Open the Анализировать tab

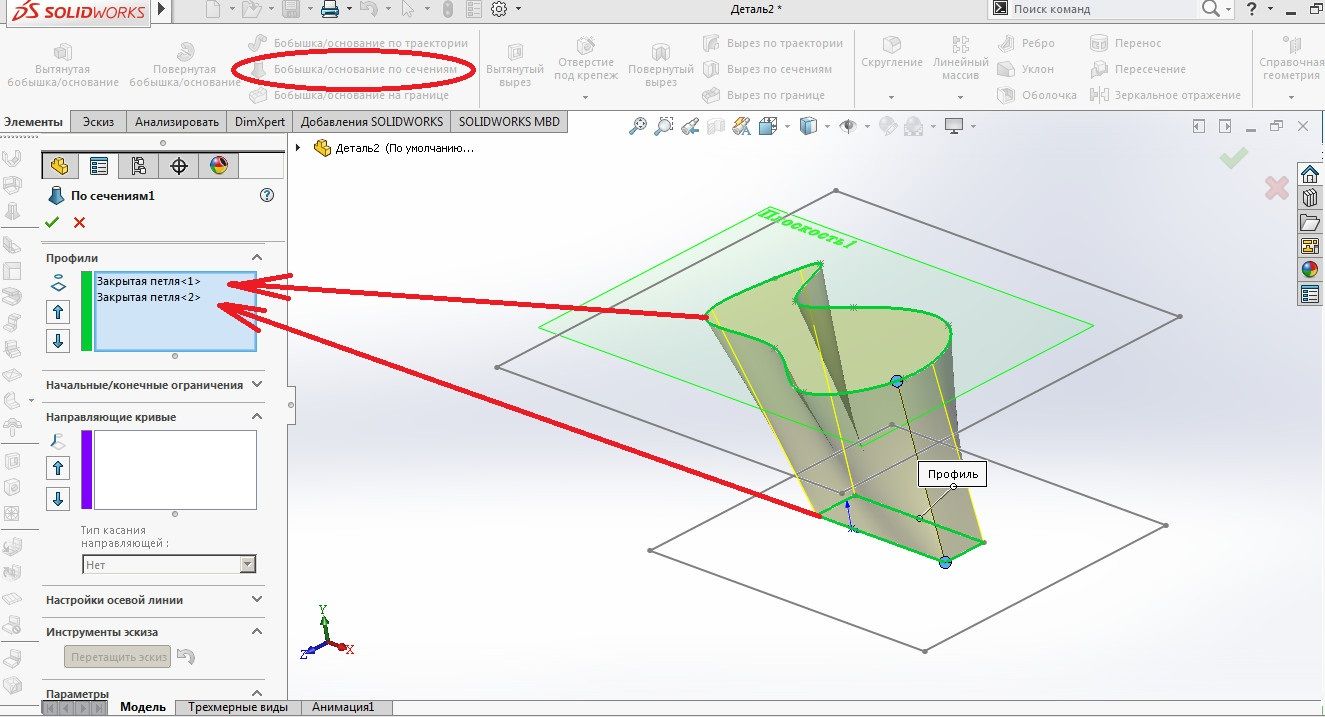[x=177, y=122]
